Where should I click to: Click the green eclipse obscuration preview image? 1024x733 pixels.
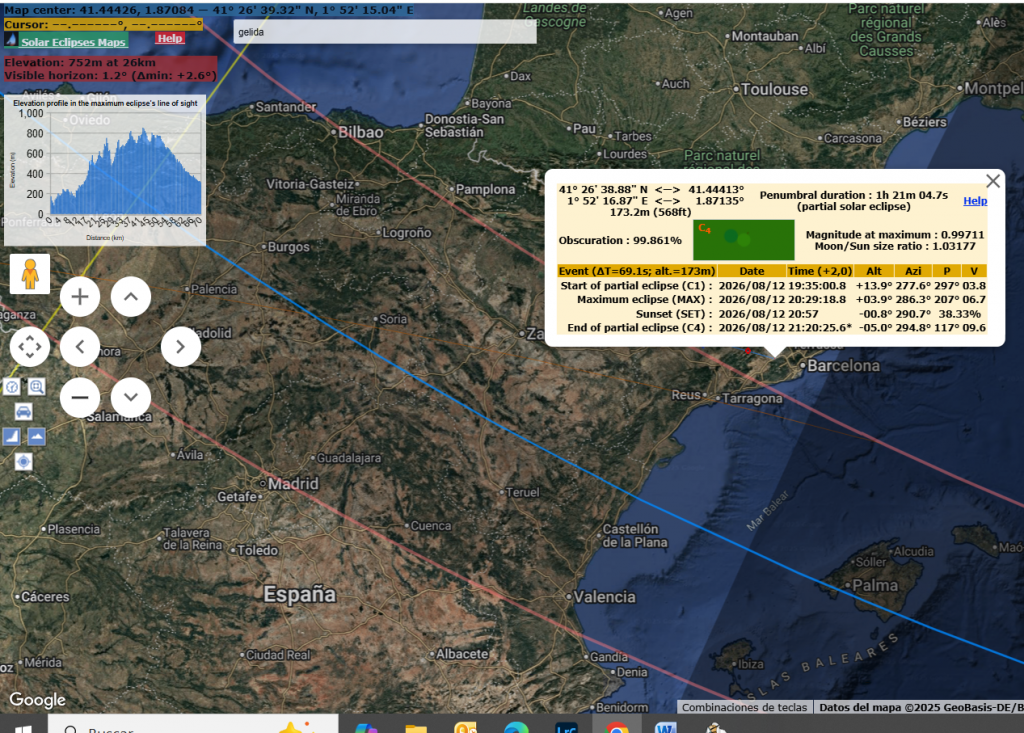(x=743, y=240)
